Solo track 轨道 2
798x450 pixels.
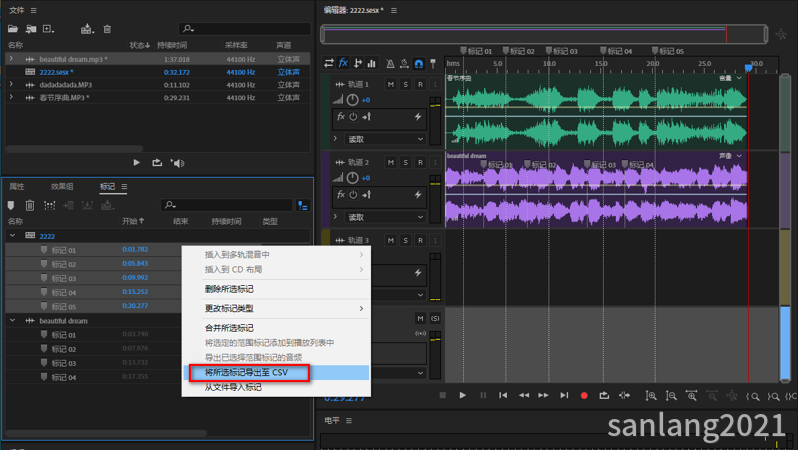[x=406, y=162]
